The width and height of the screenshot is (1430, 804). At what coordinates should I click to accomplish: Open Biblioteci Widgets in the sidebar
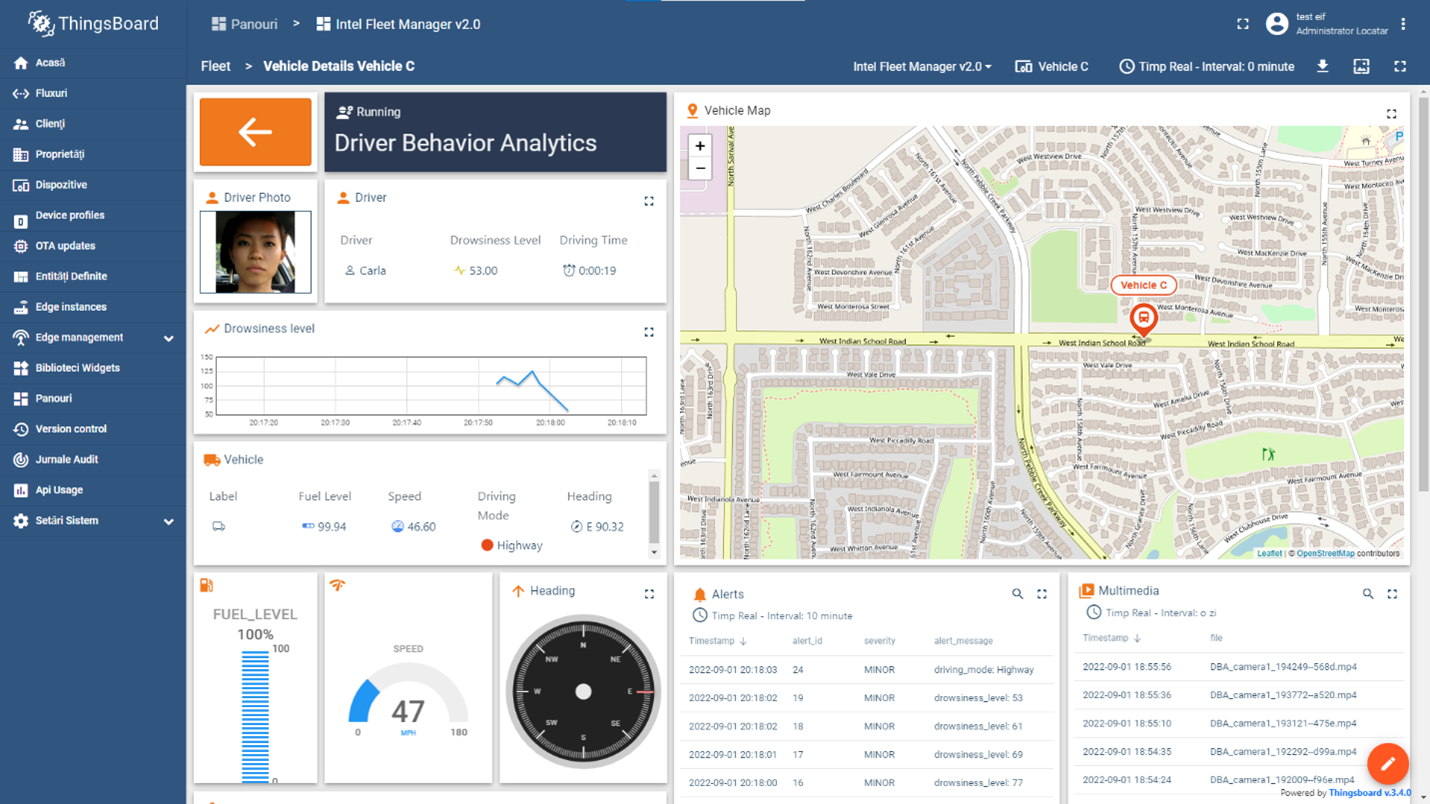93,368
